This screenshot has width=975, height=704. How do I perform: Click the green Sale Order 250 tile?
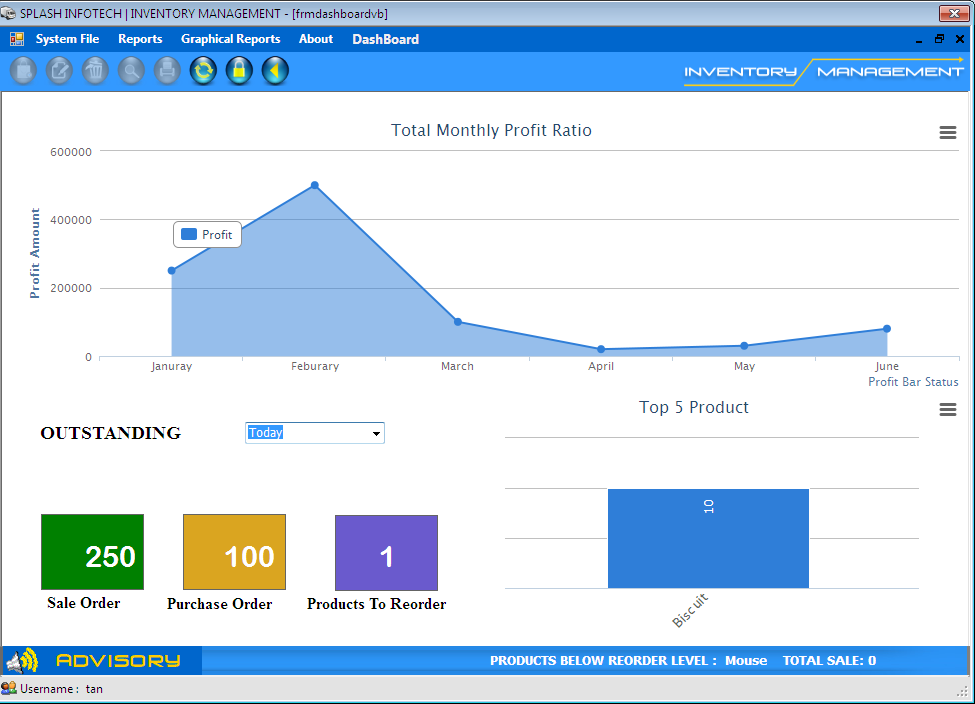tap(92, 551)
